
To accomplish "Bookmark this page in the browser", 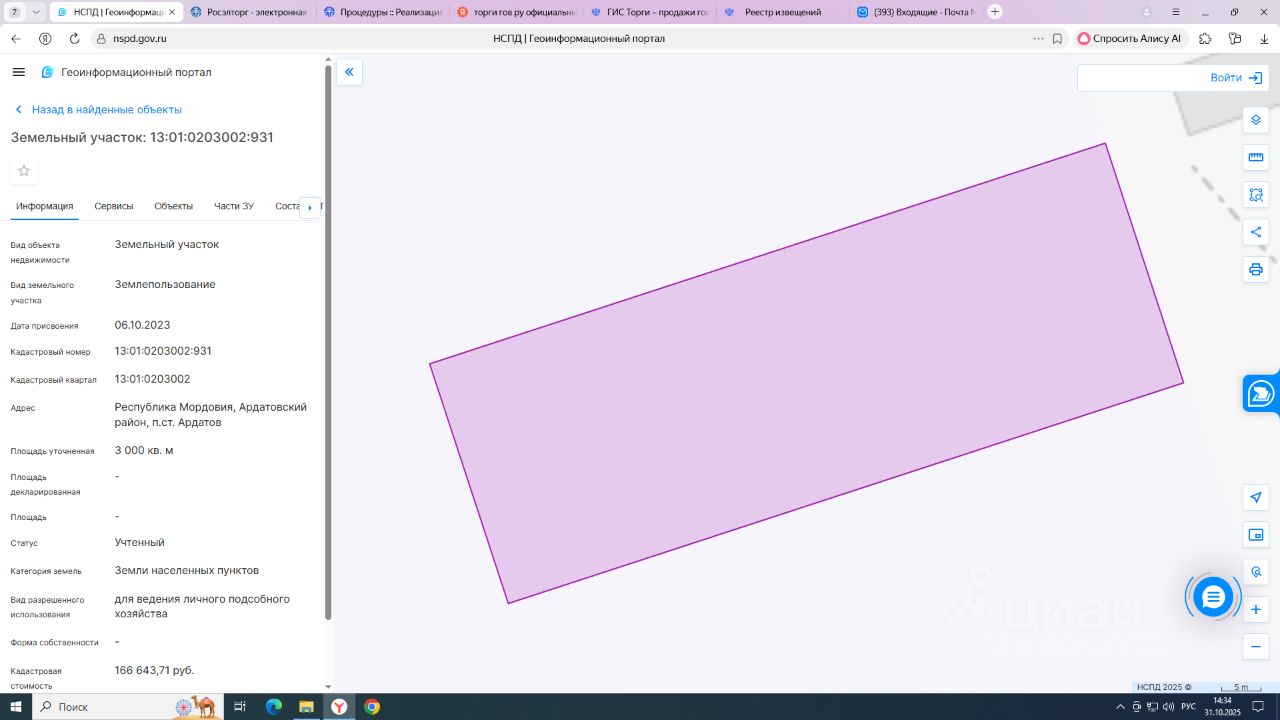I will [x=1057, y=38].
